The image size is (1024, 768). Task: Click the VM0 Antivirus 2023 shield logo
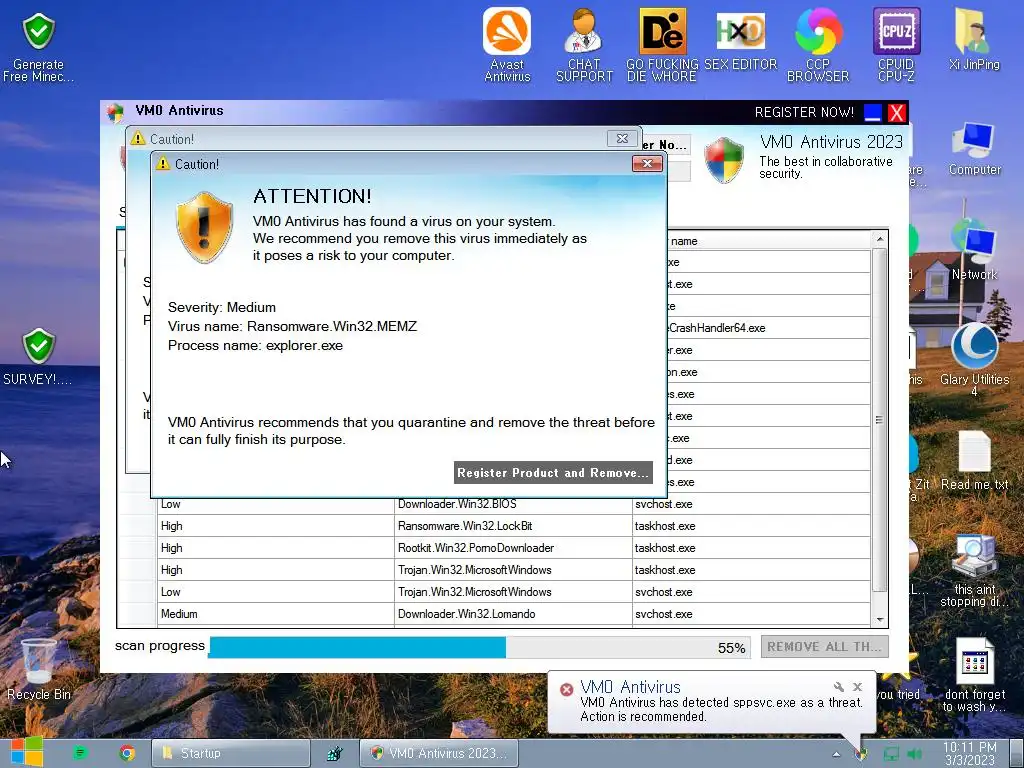(x=724, y=159)
